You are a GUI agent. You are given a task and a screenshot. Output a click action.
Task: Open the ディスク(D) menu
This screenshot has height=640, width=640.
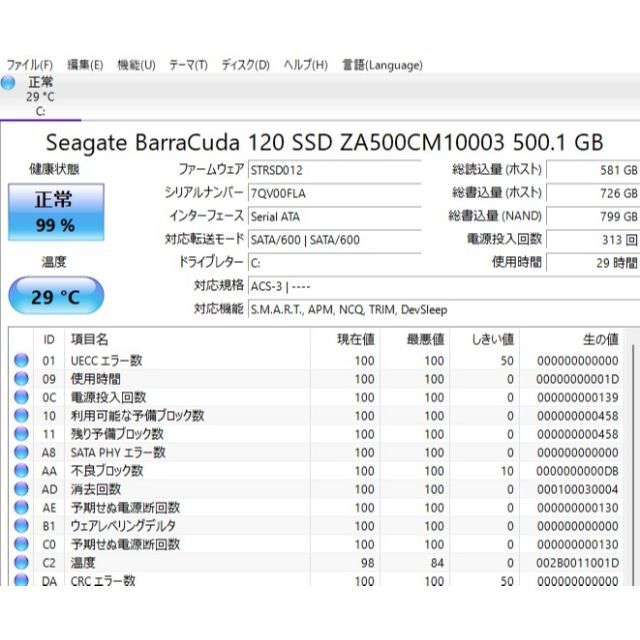(245, 65)
